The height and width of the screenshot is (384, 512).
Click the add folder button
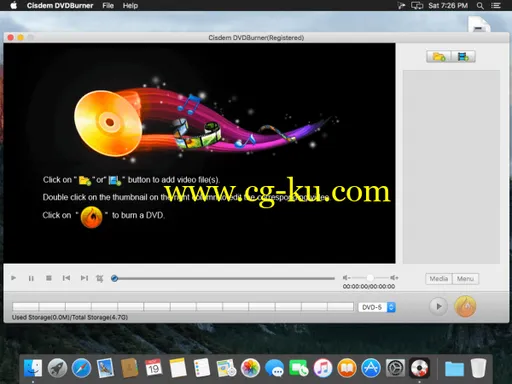[439, 57]
